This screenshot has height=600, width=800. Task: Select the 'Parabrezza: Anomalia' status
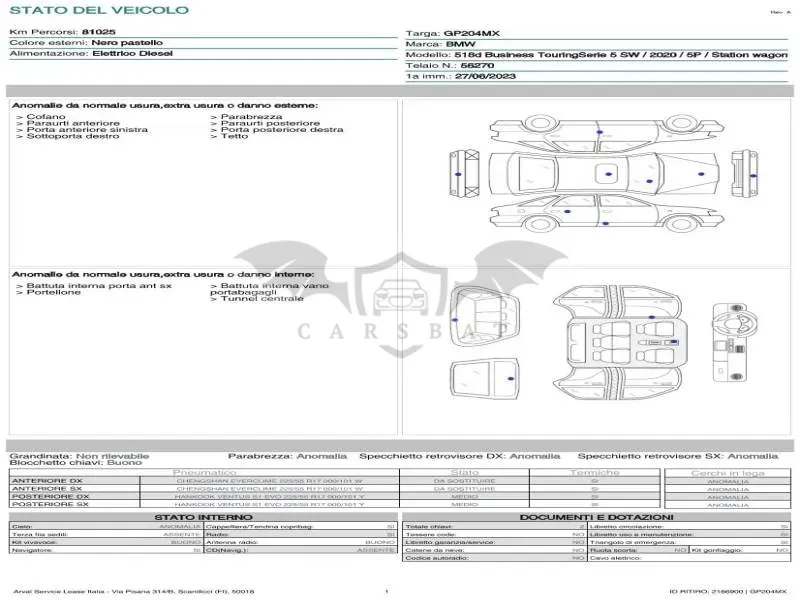pos(287,456)
